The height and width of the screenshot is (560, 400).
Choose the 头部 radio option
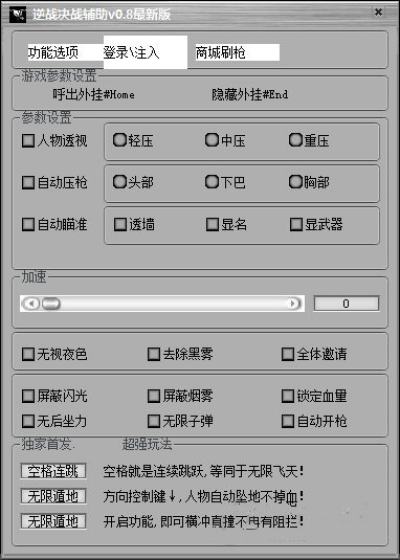click(x=120, y=182)
